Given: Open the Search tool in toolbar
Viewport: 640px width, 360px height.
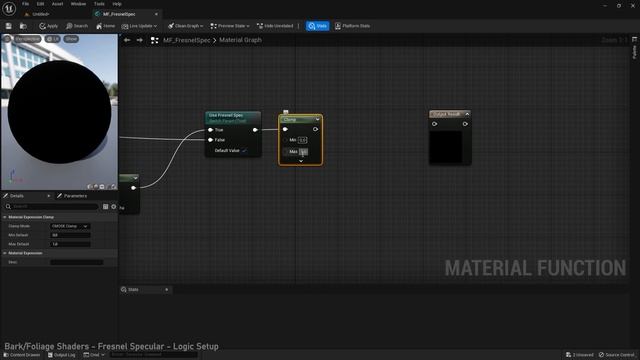Looking at the screenshot, I should [77, 26].
